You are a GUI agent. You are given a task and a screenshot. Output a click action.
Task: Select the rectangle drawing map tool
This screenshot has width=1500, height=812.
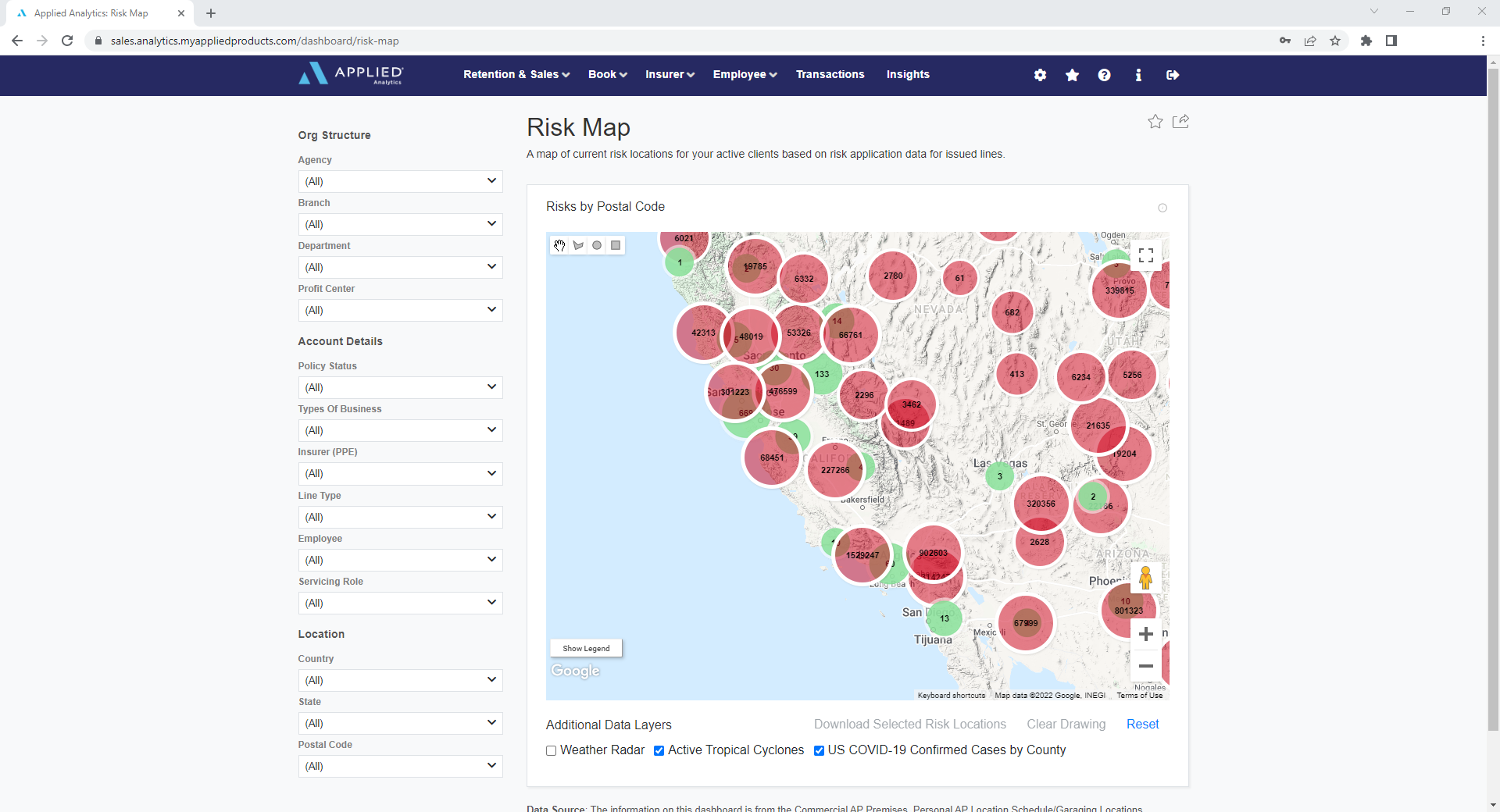(616, 245)
